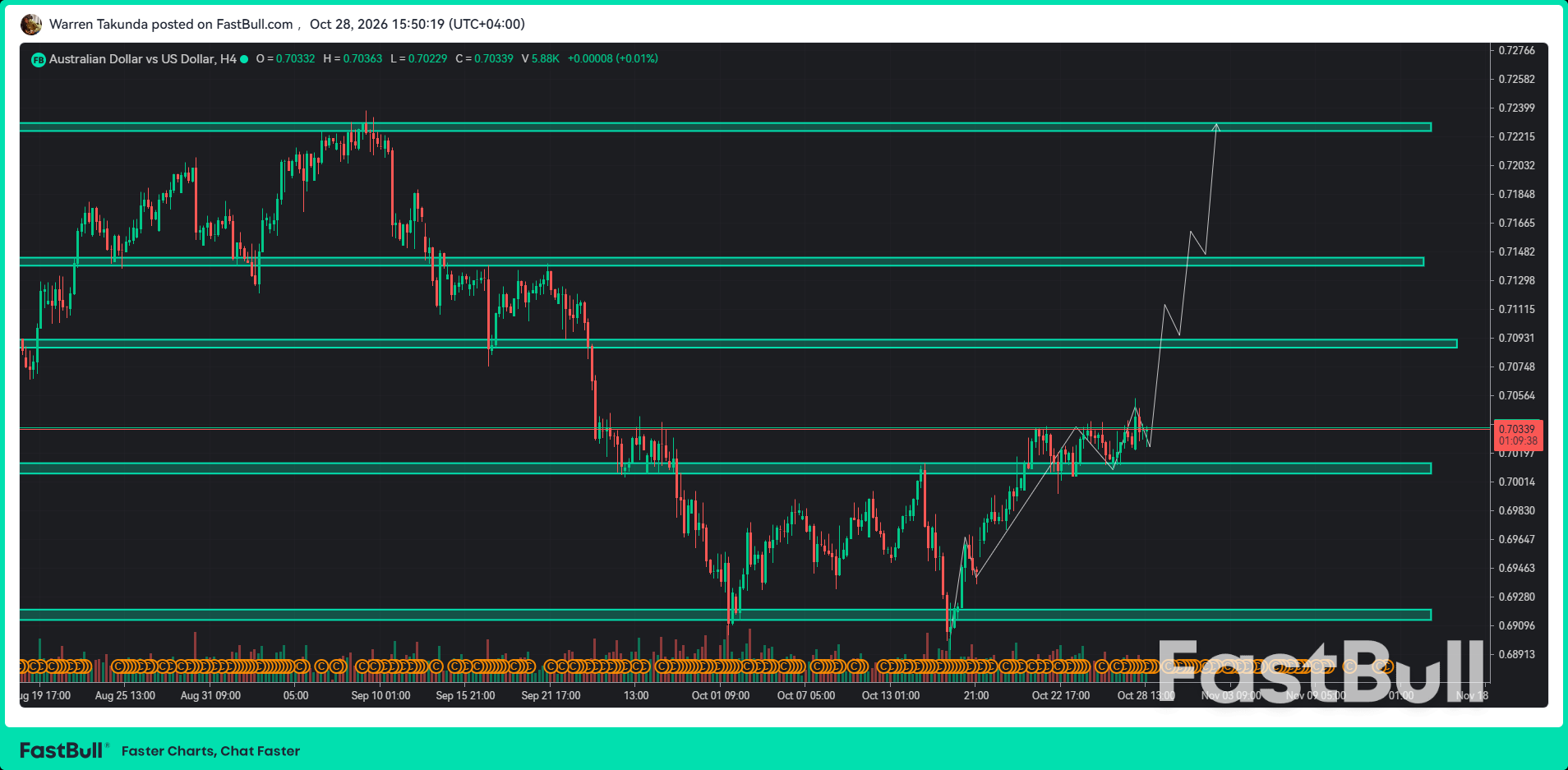Image resolution: width=1568 pixels, height=770 pixels.
Task: Click the price axis label 0.70014
Action: tap(1516, 482)
